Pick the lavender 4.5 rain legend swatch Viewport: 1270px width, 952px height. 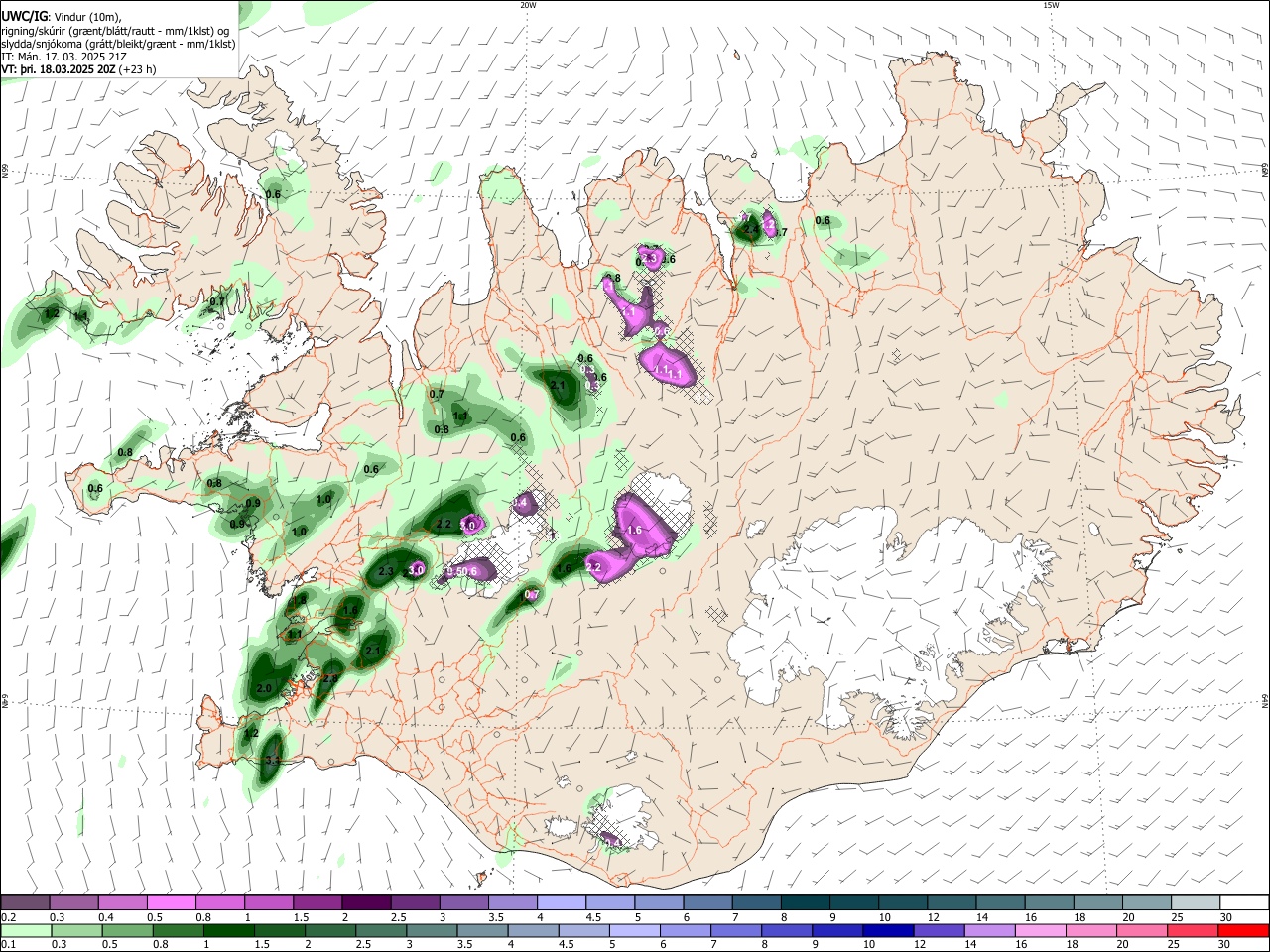pyautogui.click(x=583, y=930)
